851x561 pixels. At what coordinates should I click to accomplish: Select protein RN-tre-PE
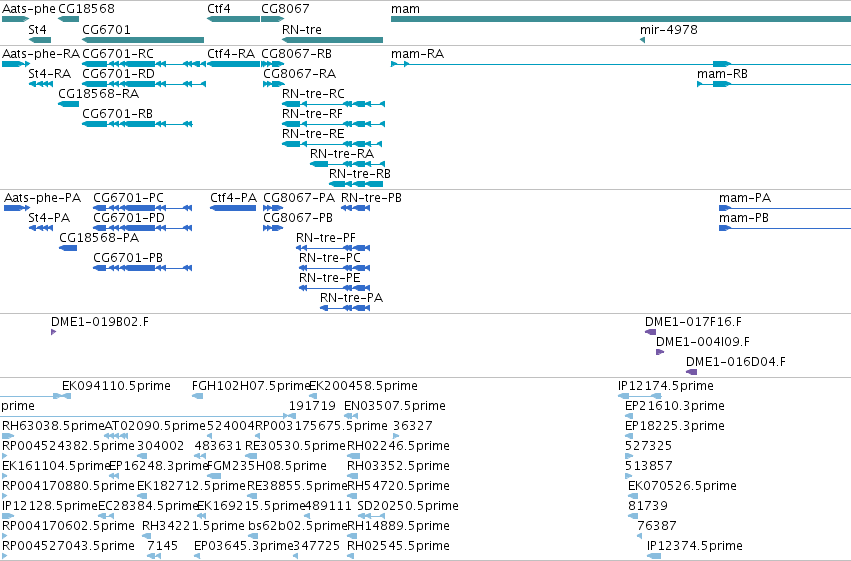[x=334, y=289]
